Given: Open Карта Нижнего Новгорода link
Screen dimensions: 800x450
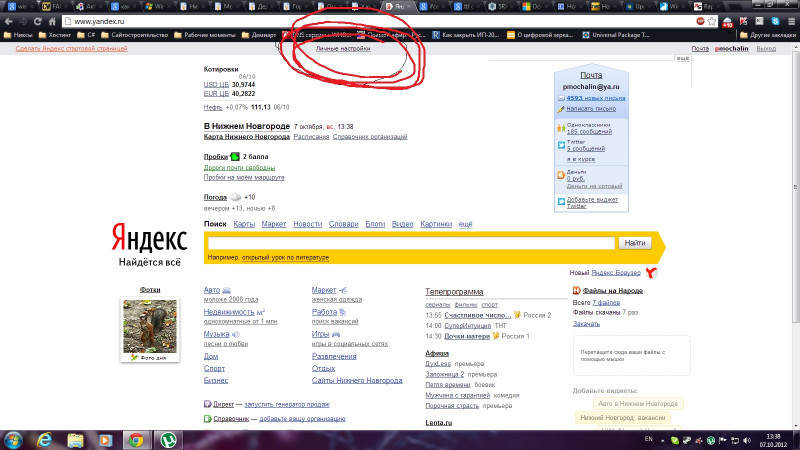Looking at the screenshot, I should (246, 137).
